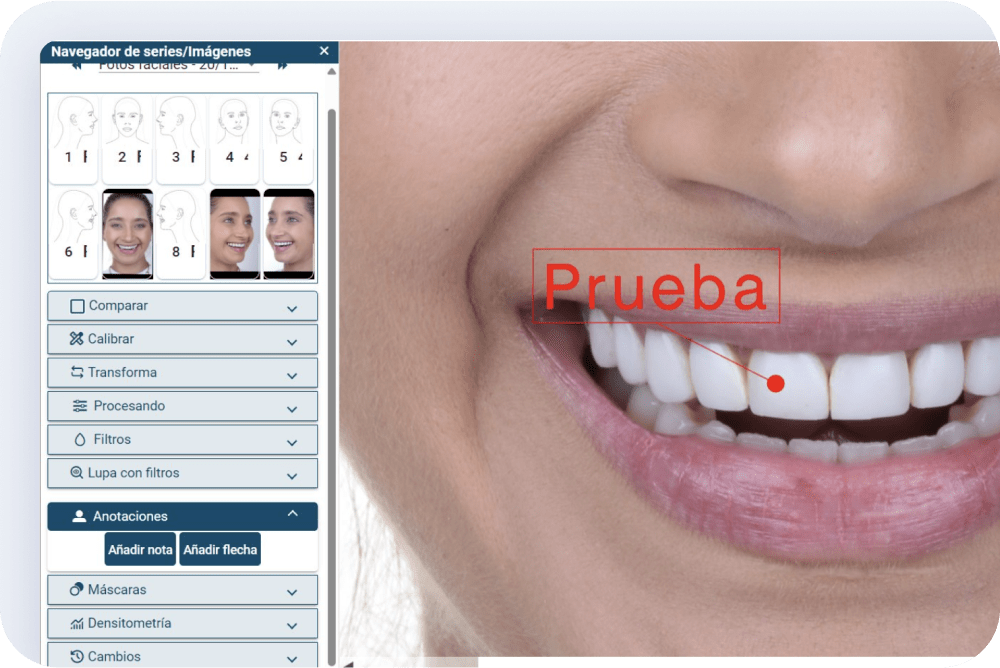
Task: Collapse the Anotaciones section chevron
Action: [x=292, y=514]
